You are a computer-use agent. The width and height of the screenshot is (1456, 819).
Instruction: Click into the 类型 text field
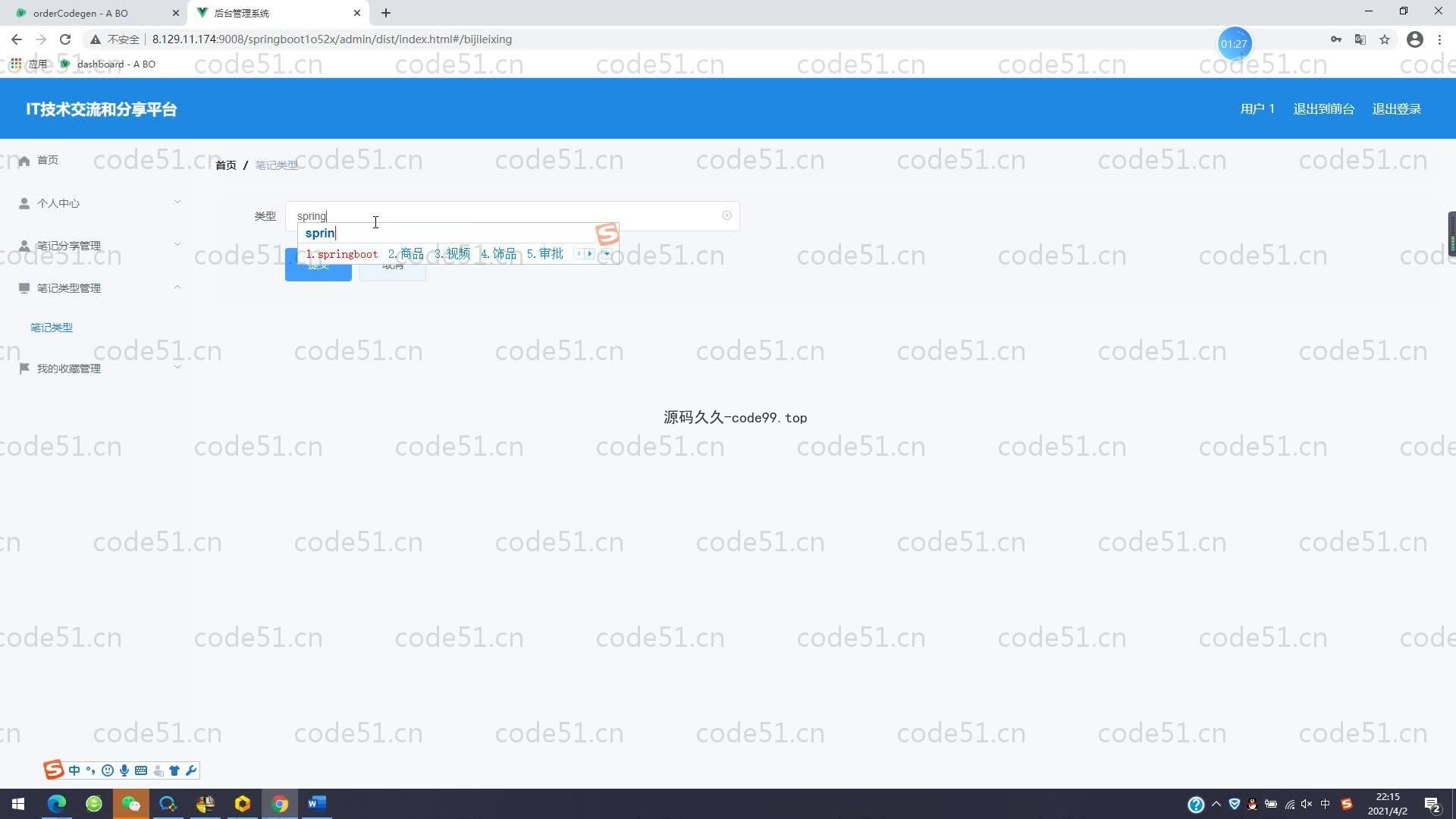click(x=512, y=216)
